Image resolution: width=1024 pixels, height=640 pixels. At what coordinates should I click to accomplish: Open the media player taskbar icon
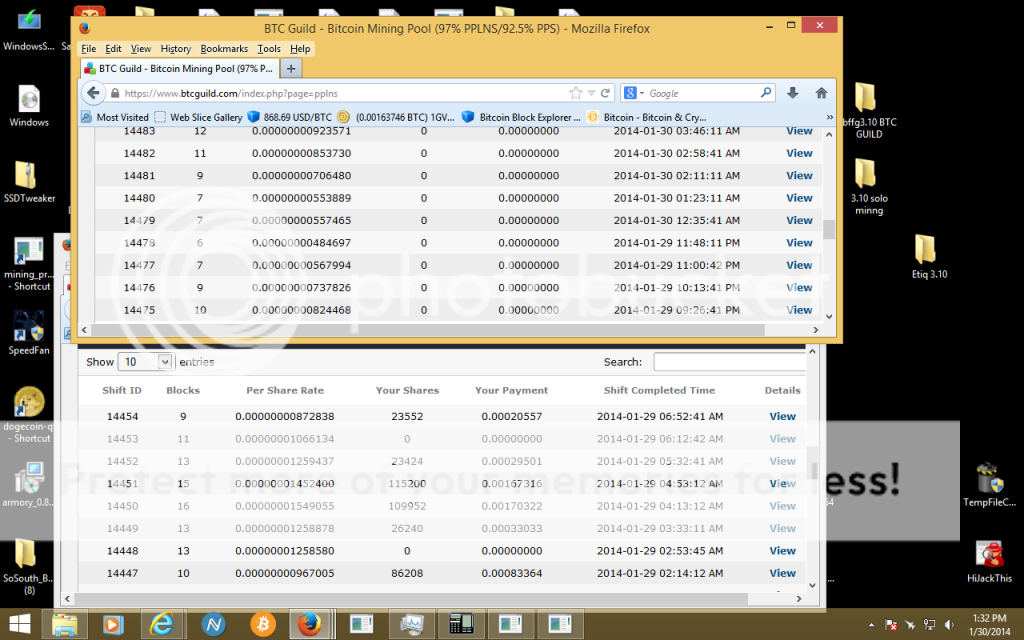113,625
